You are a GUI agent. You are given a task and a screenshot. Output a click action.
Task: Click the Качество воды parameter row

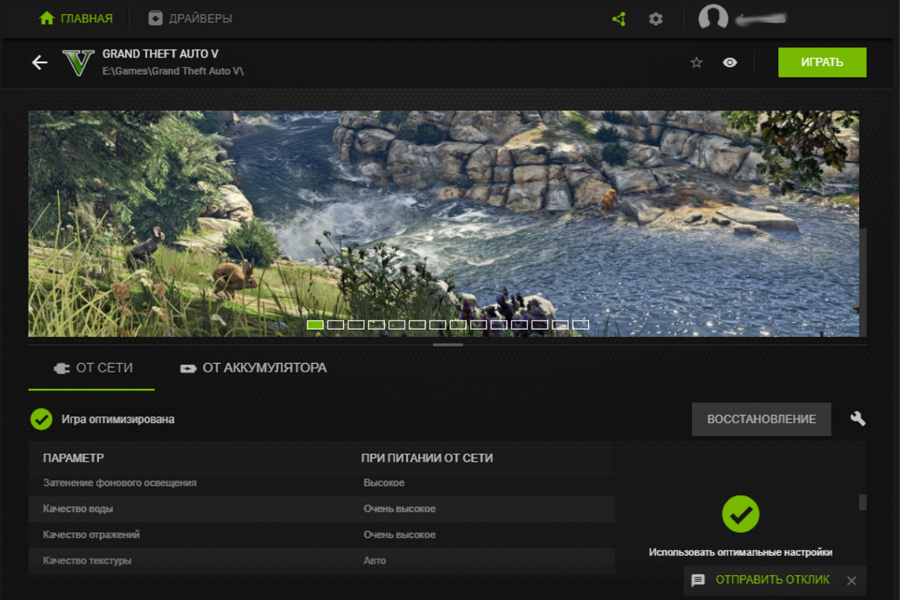[321, 509]
